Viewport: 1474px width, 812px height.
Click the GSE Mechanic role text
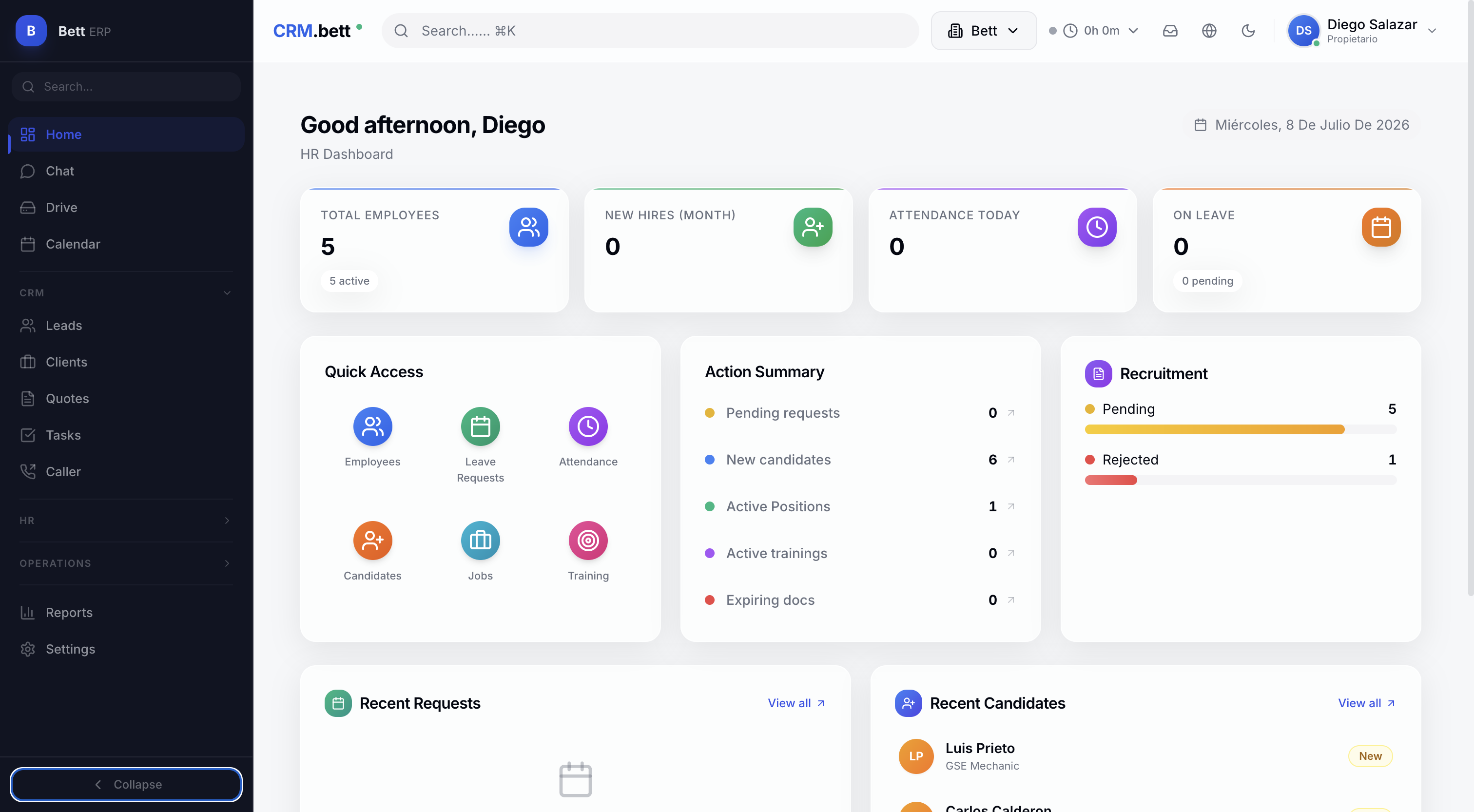pyautogui.click(x=982, y=766)
